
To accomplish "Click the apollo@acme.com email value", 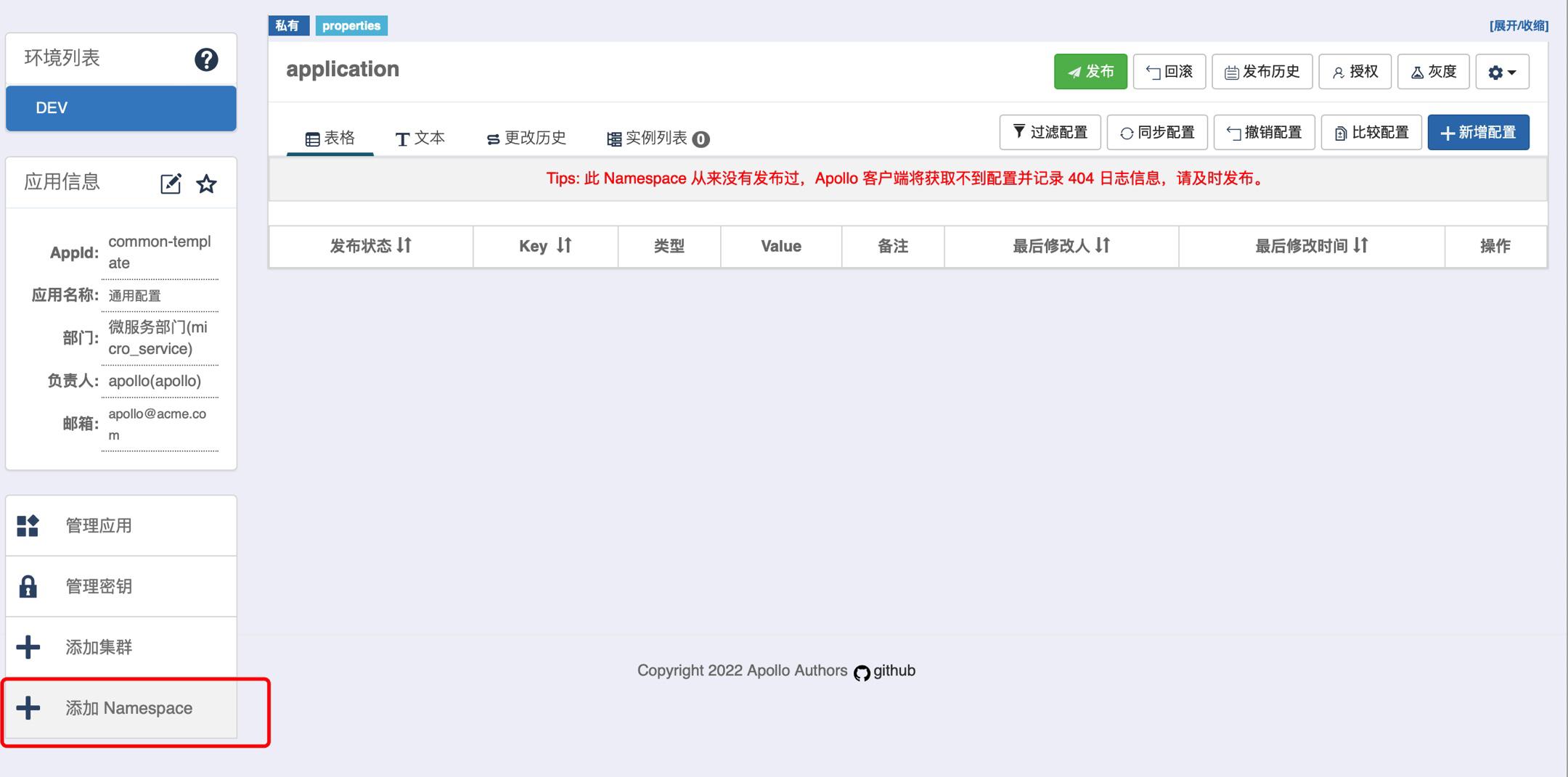I will pyautogui.click(x=157, y=424).
